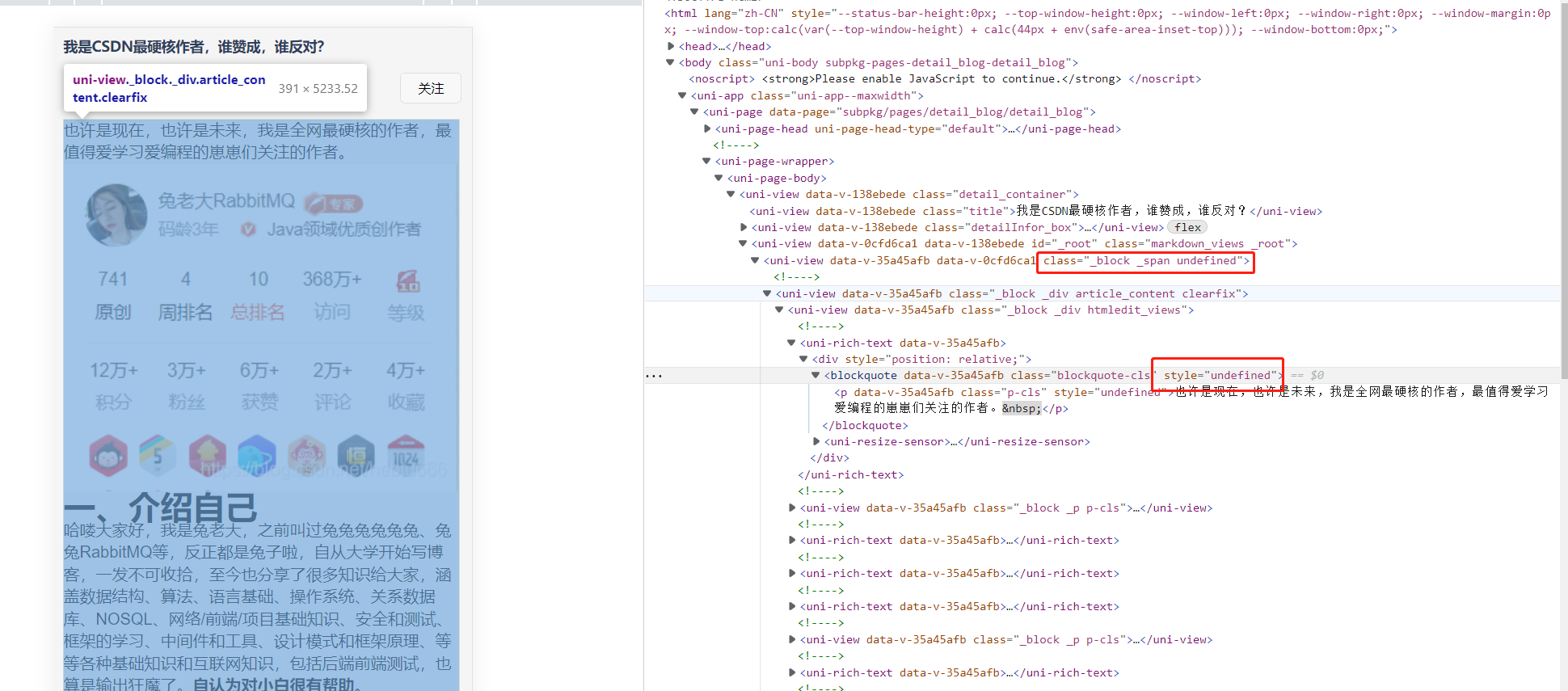Expand the uni-resize-sensor element
The height and width of the screenshot is (691, 1568).
point(816,441)
